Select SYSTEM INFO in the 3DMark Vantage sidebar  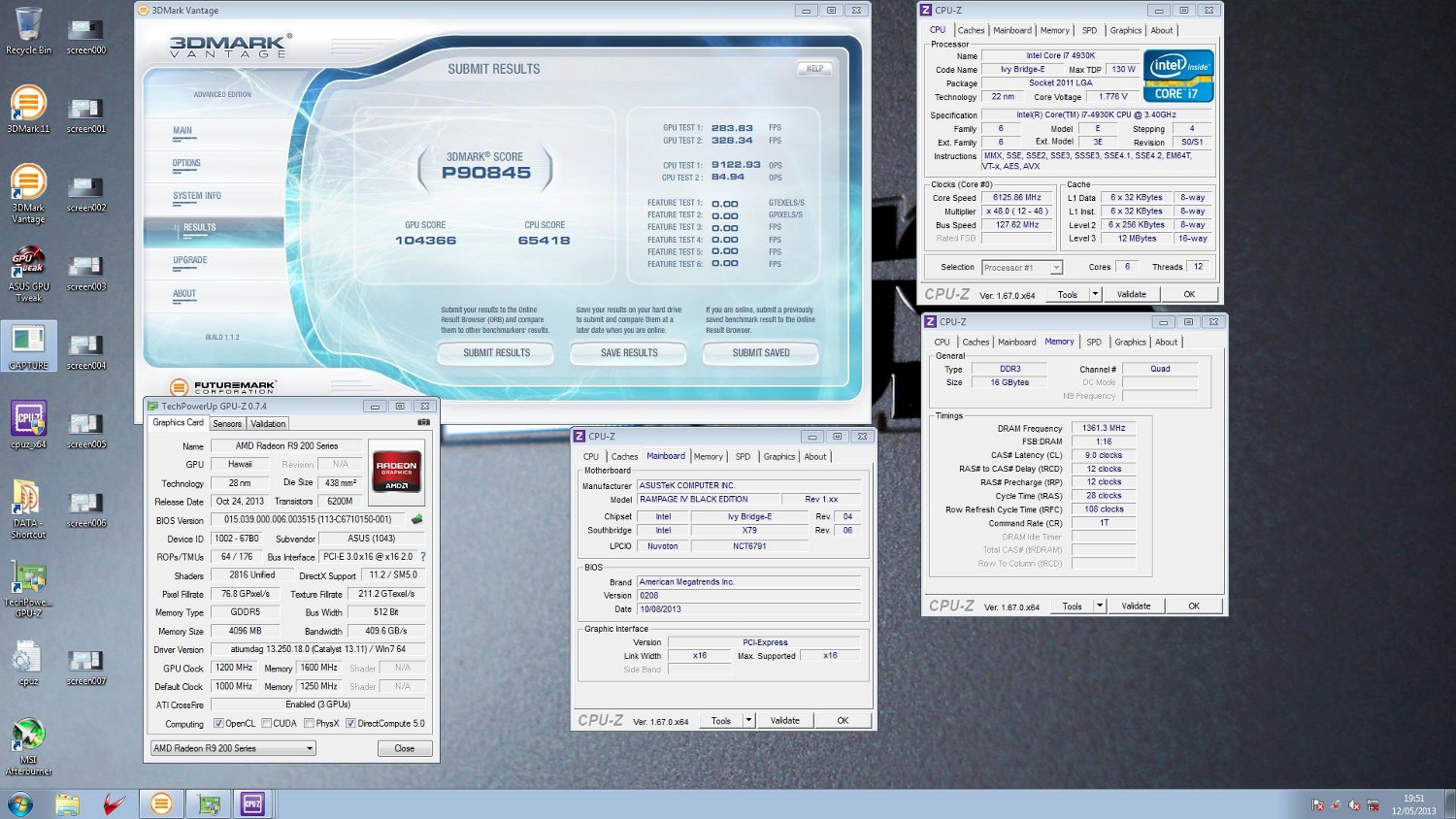[197, 196]
